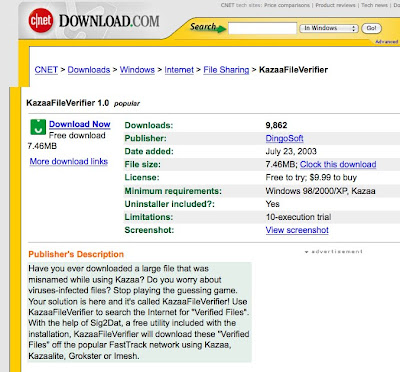
Task: Click the publisher description paragraph
Action: [x=139, y=312]
